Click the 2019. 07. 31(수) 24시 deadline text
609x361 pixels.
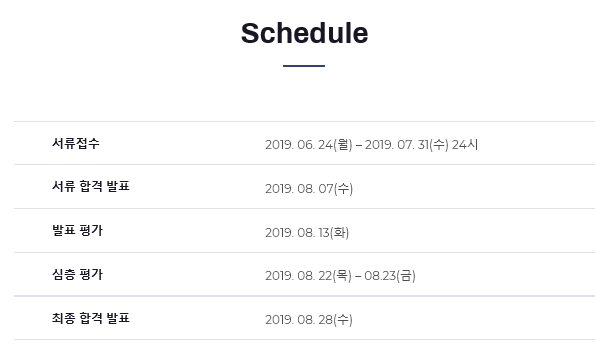[x=421, y=145]
